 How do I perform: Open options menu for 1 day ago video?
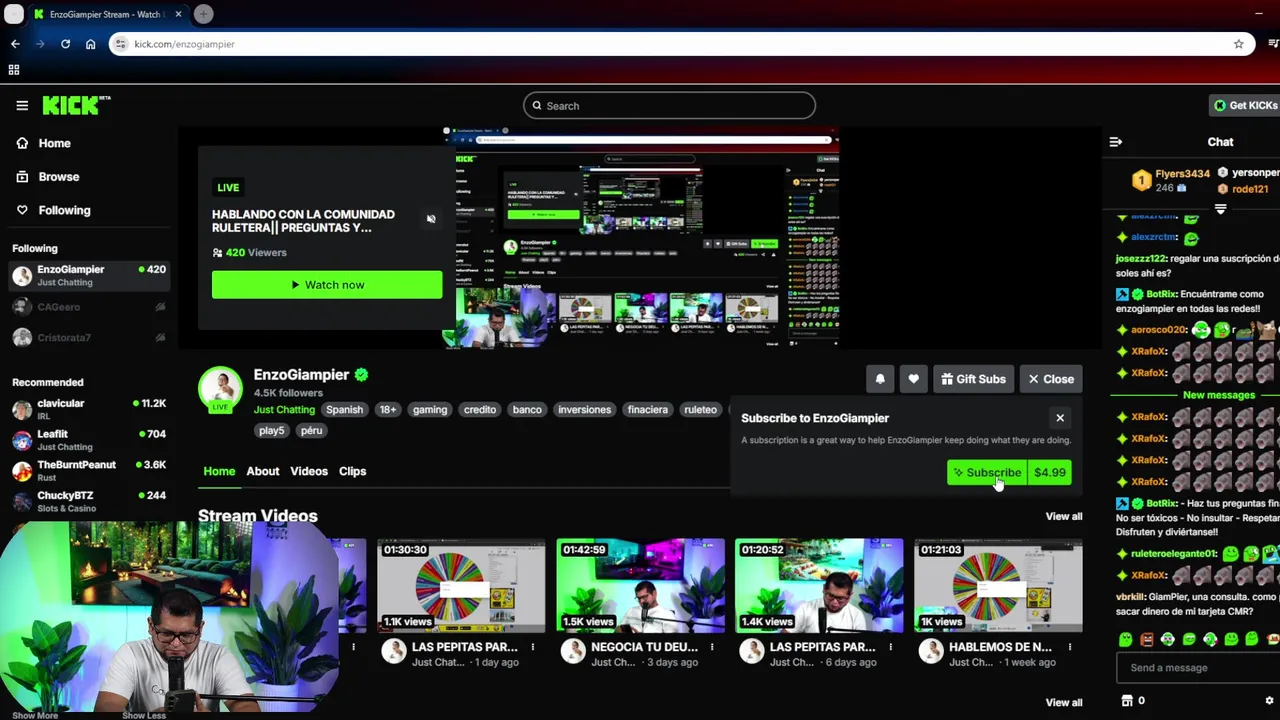(533, 648)
